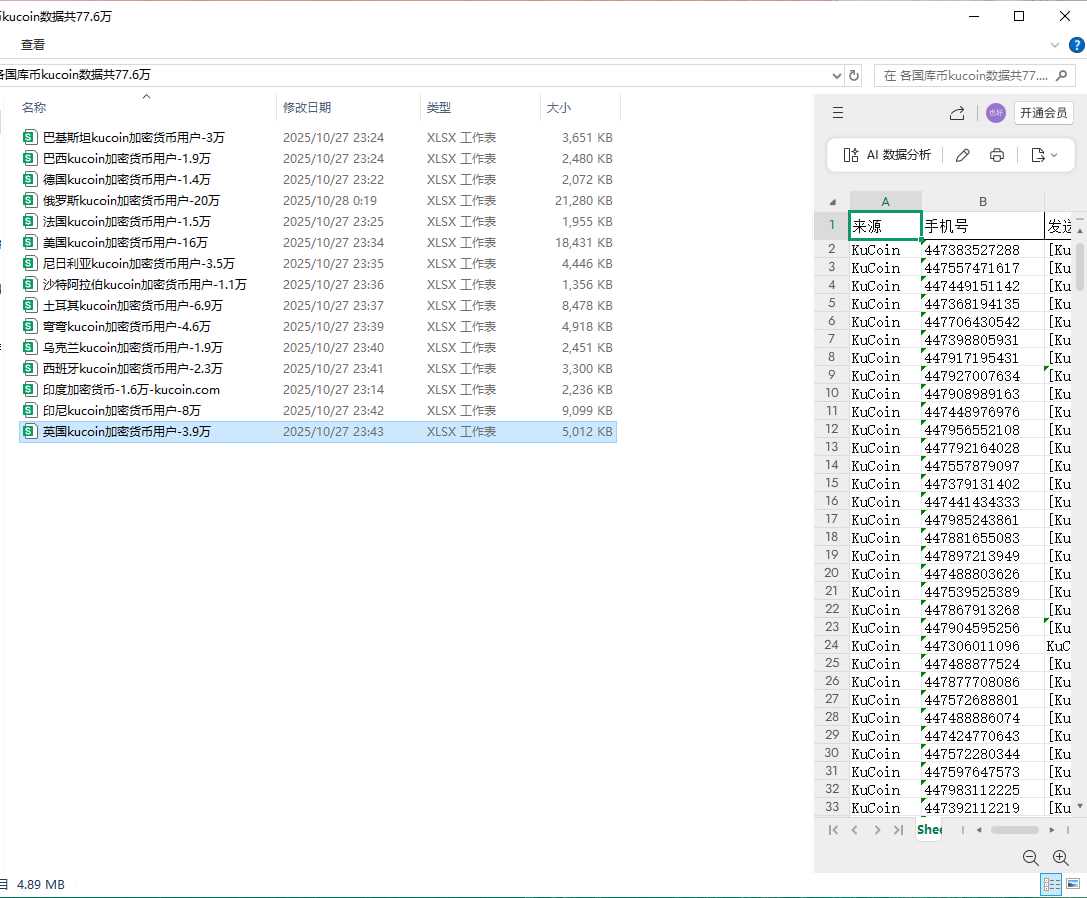Click file icon of 印尼kucoin加密货币用户-8万
This screenshot has height=898, width=1087.
(29, 410)
